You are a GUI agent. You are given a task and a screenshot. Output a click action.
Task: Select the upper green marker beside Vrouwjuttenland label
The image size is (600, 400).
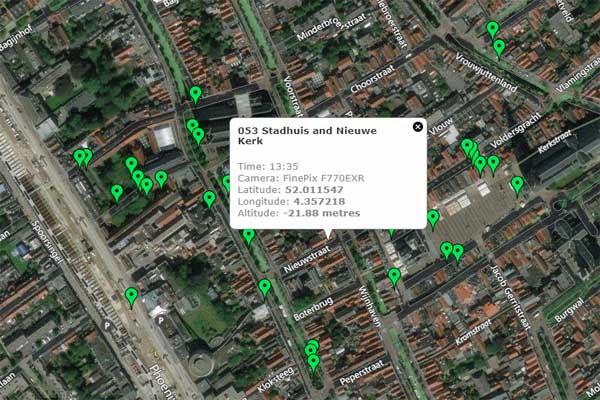492,30
